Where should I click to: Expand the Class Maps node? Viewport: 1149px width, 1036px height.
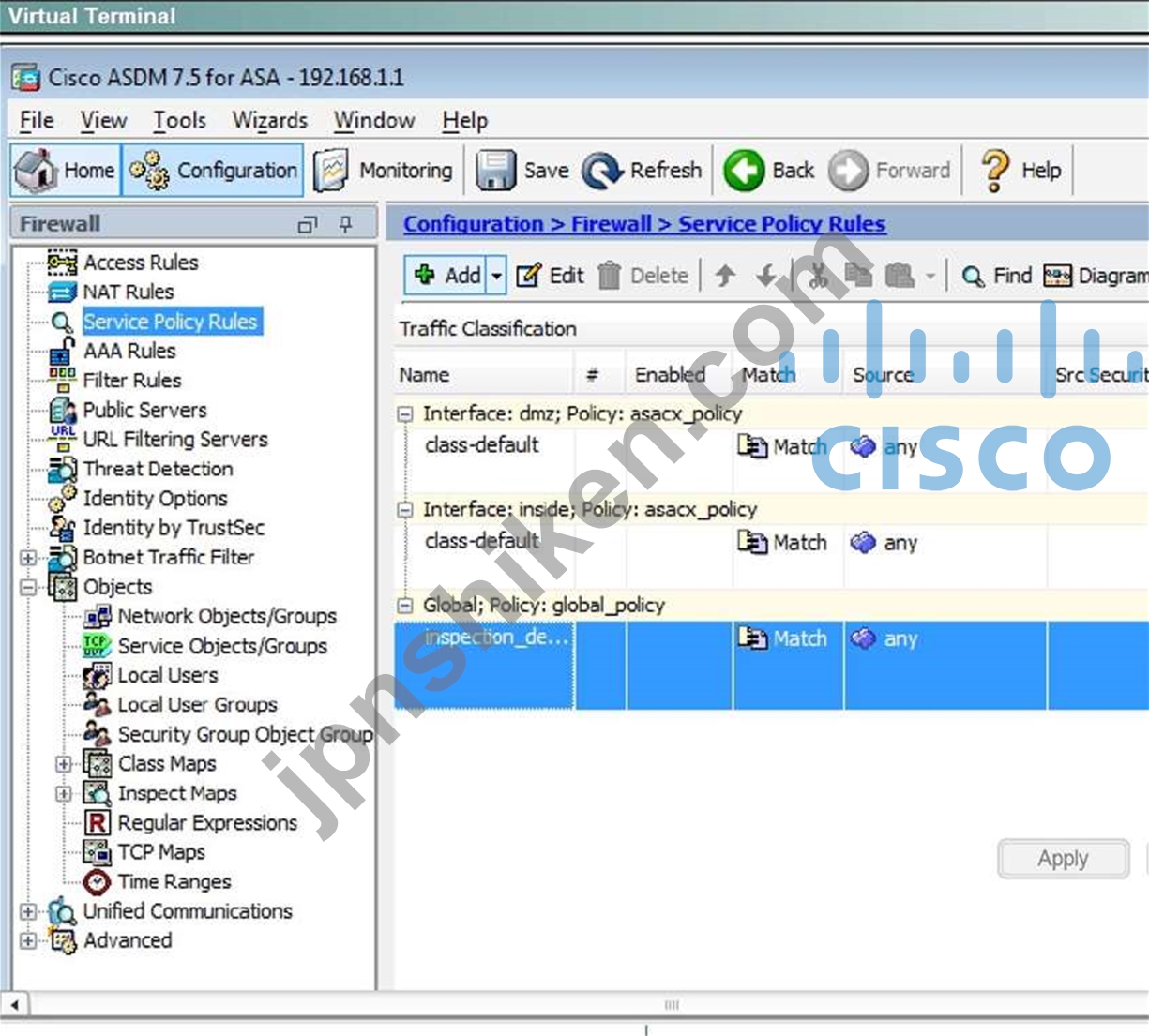pyautogui.click(x=64, y=764)
